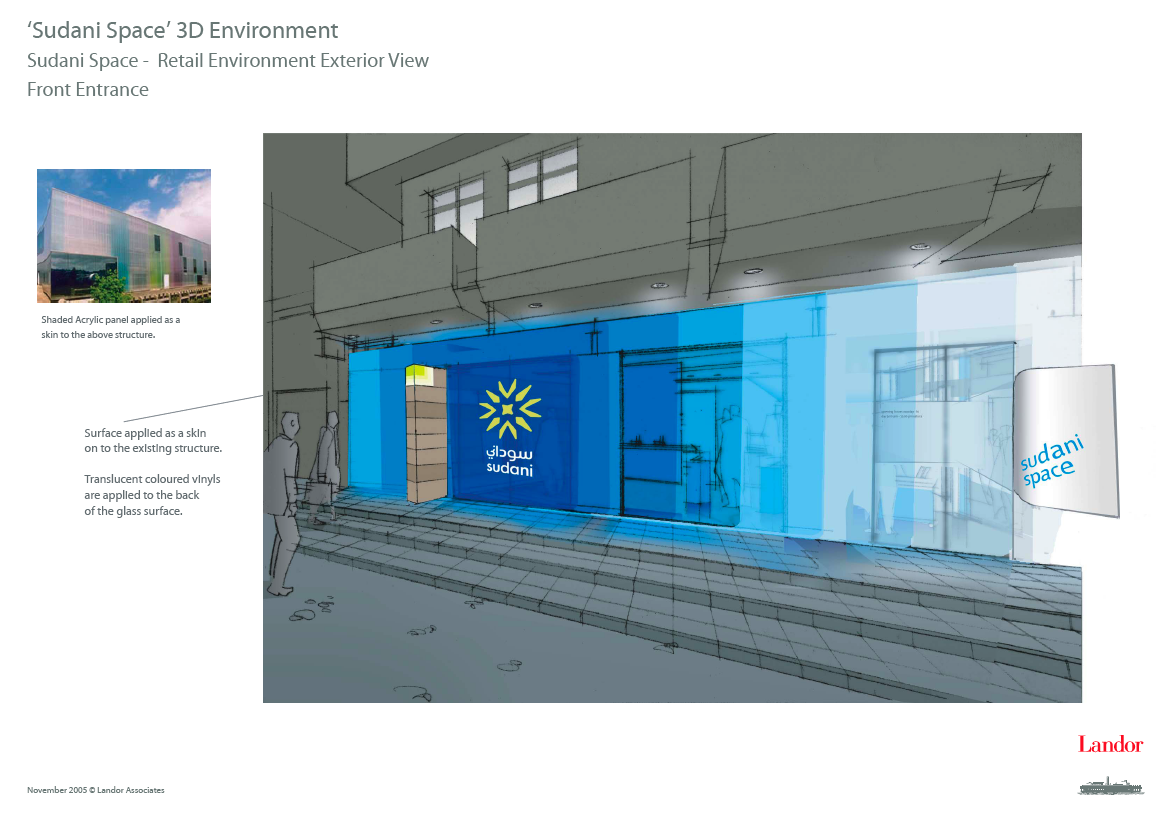1170x814 pixels.
Task: Click the Landor ferry boat emblem
Action: click(x=1111, y=786)
